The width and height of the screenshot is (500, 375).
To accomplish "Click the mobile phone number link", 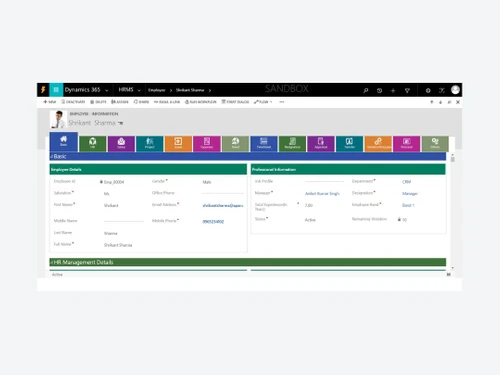I will tap(213, 221).
